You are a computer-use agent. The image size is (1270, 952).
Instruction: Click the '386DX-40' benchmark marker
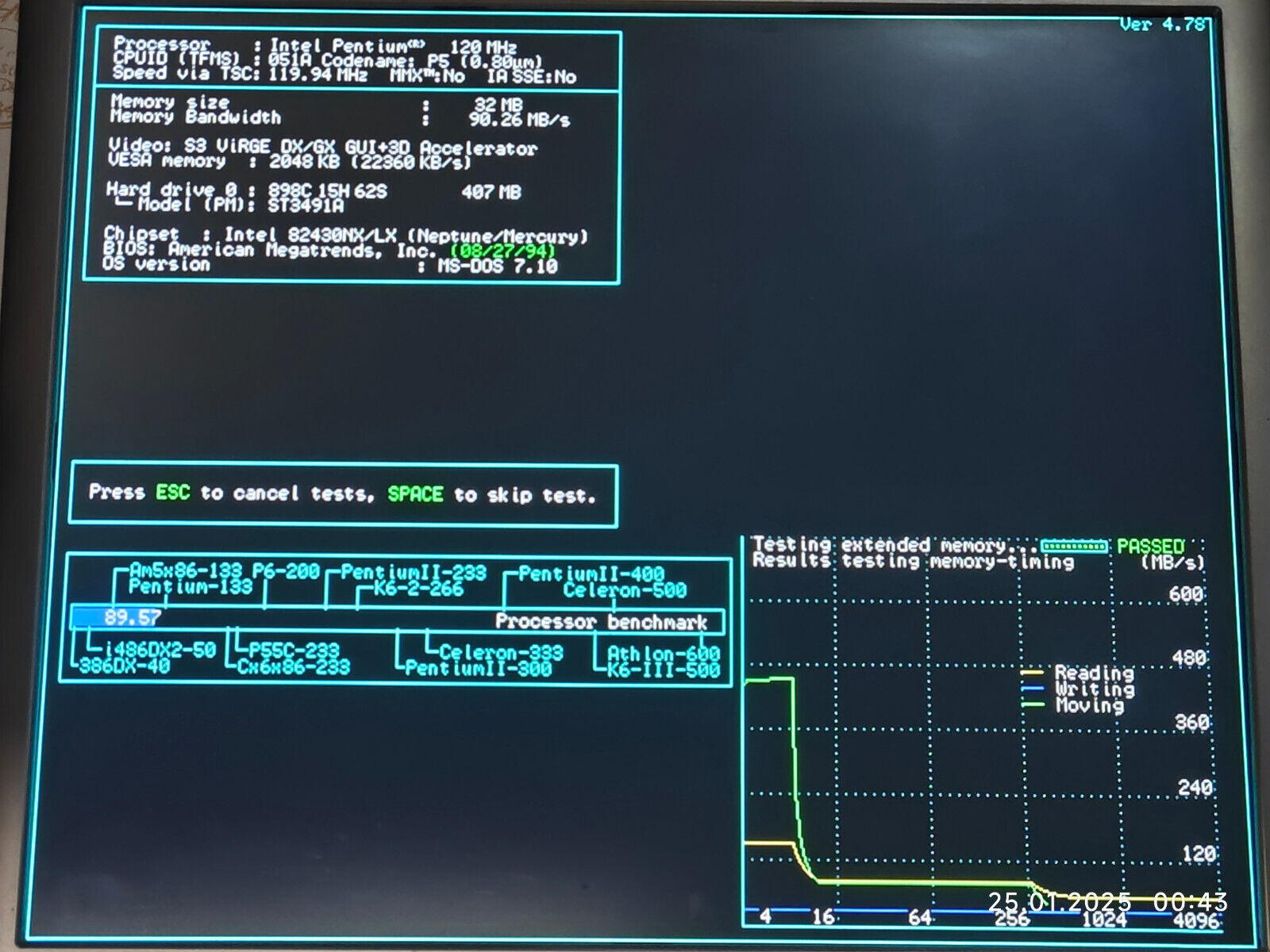click(125, 666)
